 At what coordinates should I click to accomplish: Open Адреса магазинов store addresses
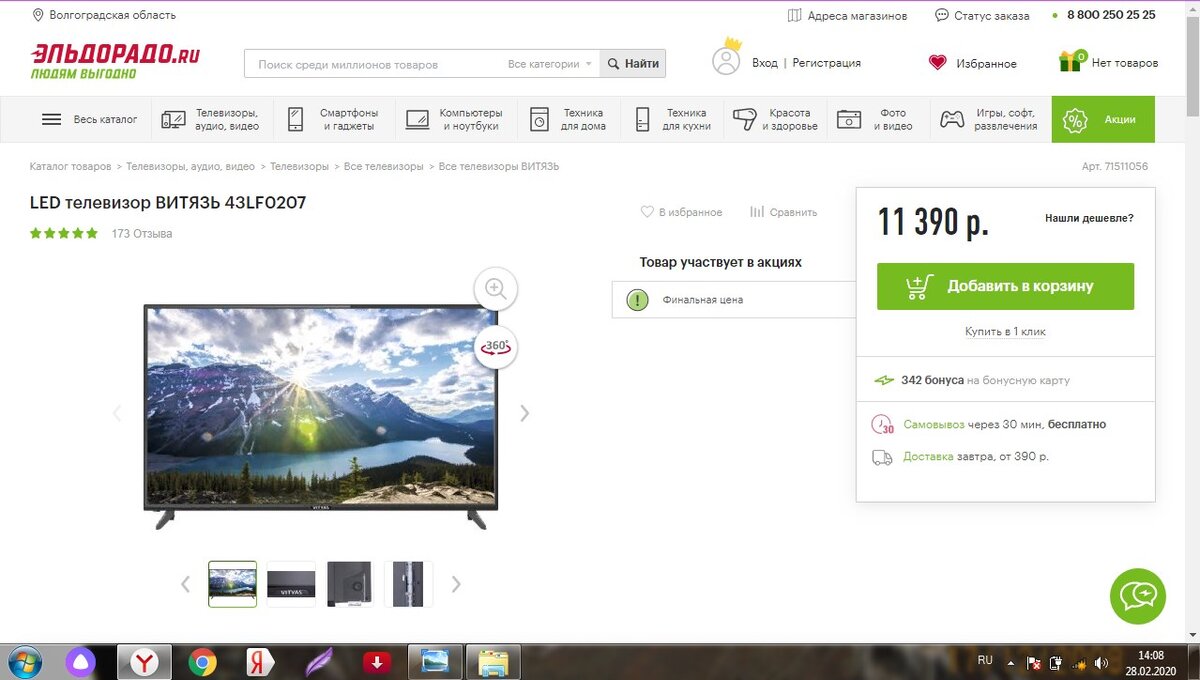pyautogui.click(x=847, y=15)
